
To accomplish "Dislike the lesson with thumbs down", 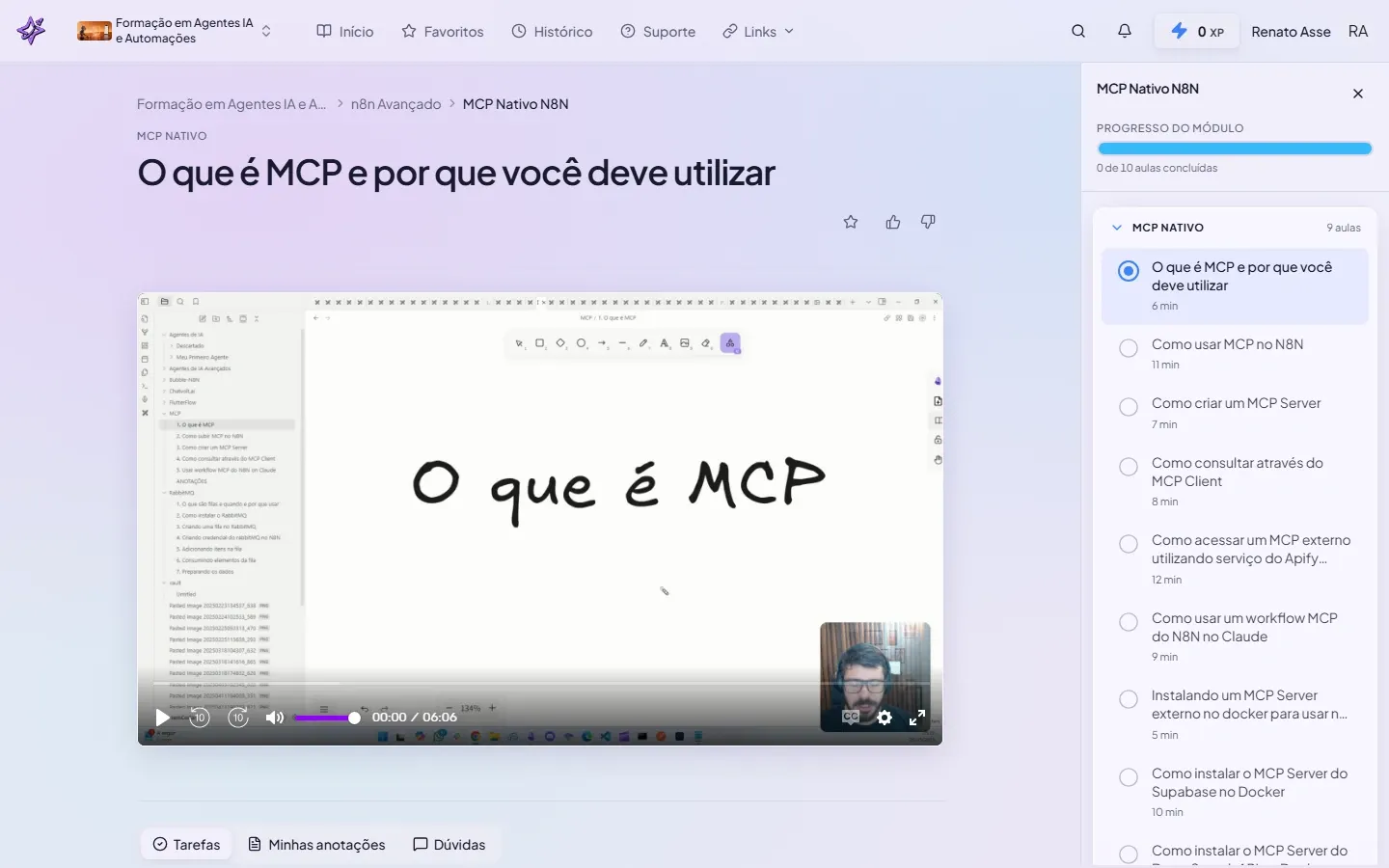I will 928,222.
